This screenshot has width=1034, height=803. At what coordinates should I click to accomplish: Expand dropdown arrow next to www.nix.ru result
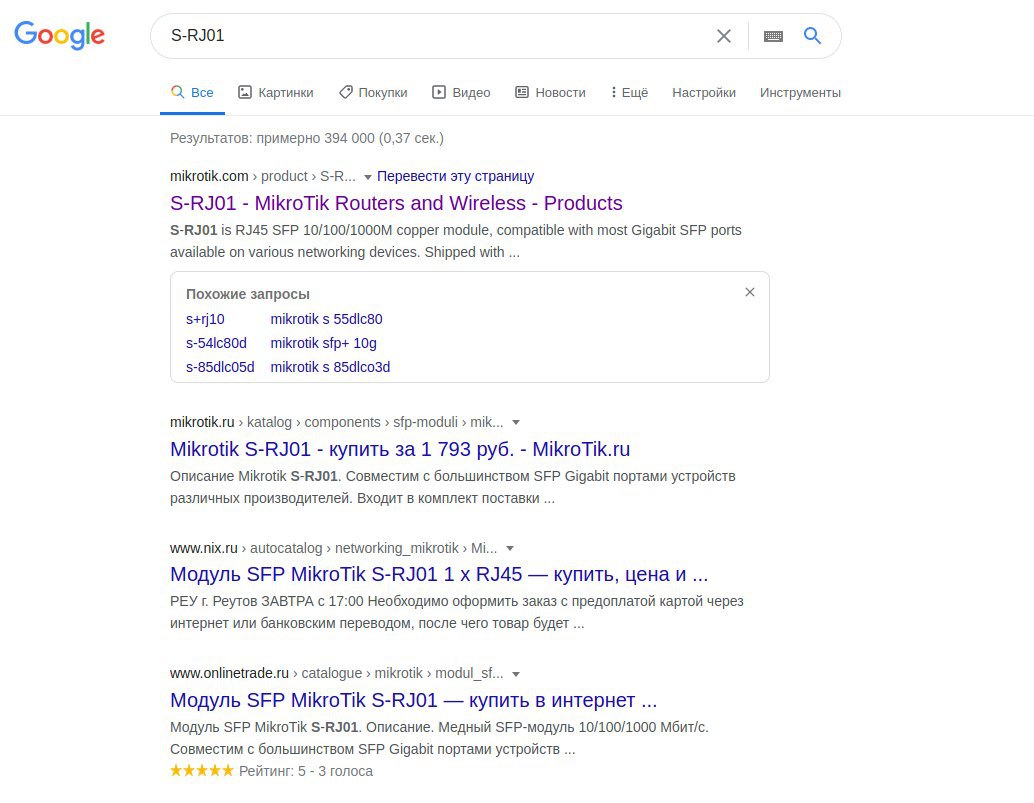510,549
